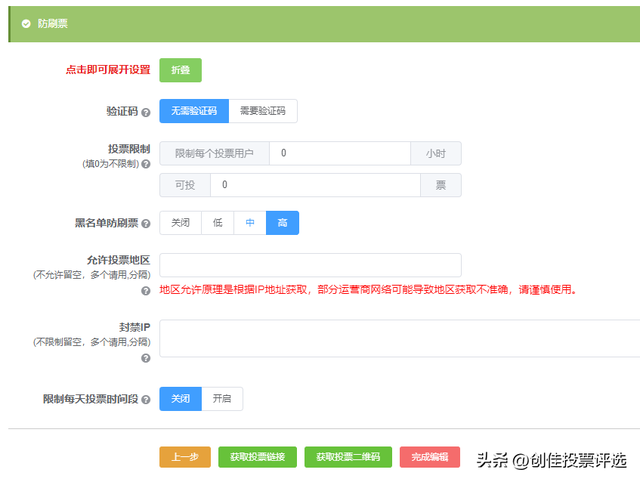Click the help icon next to 限制每天投票时间段
This screenshot has width=640, height=482.
point(146,399)
